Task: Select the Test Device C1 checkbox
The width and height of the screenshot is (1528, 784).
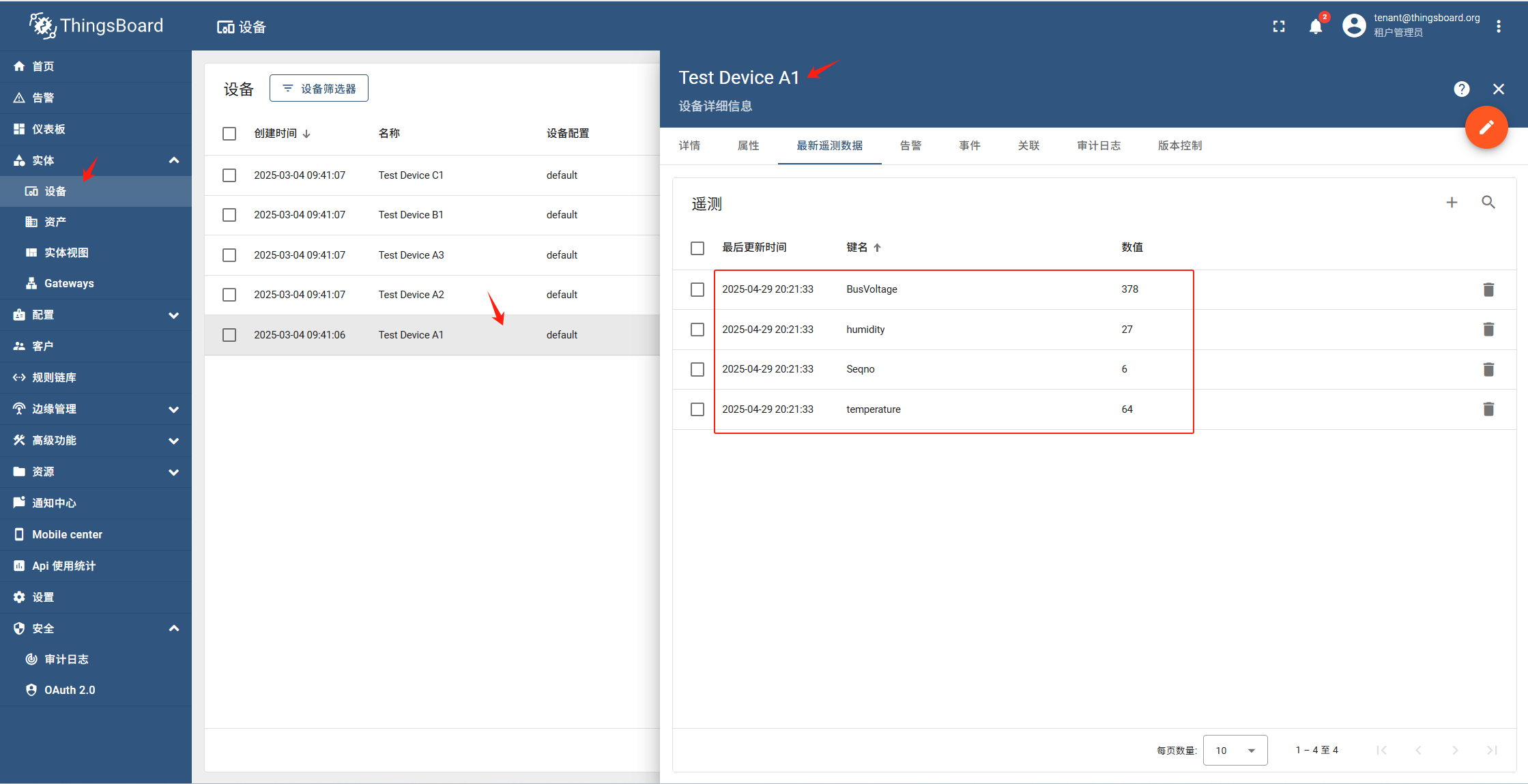Action: coord(229,175)
